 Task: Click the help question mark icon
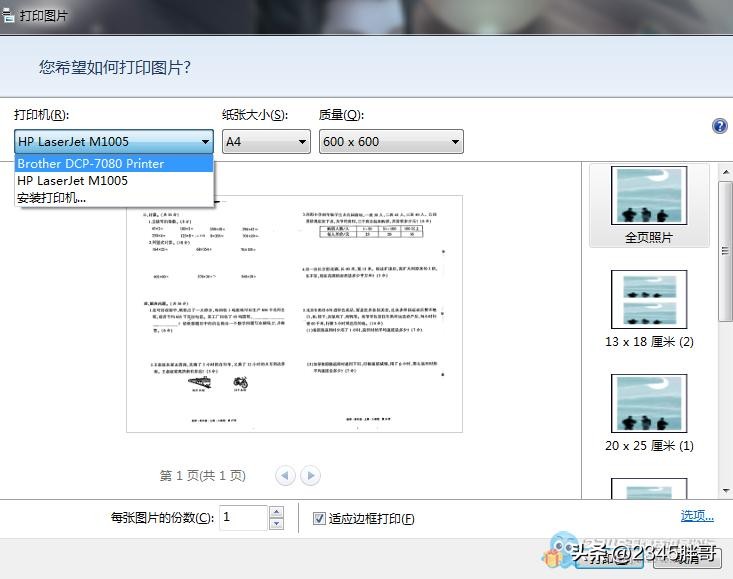point(719,126)
